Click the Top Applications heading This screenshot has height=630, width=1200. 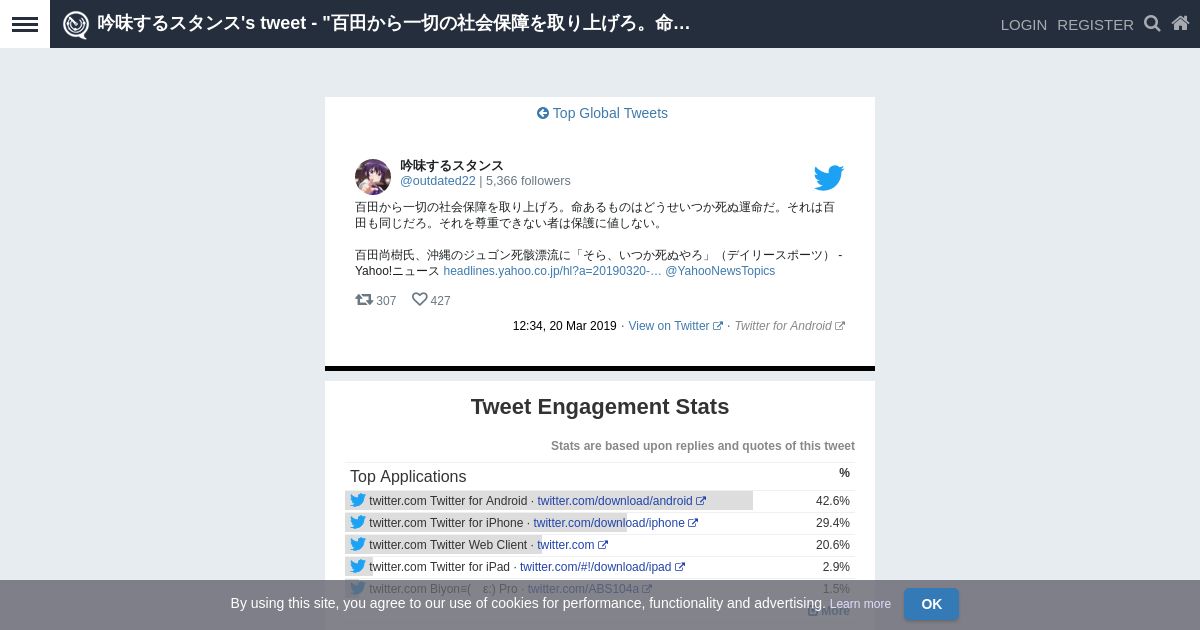tap(408, 477)
